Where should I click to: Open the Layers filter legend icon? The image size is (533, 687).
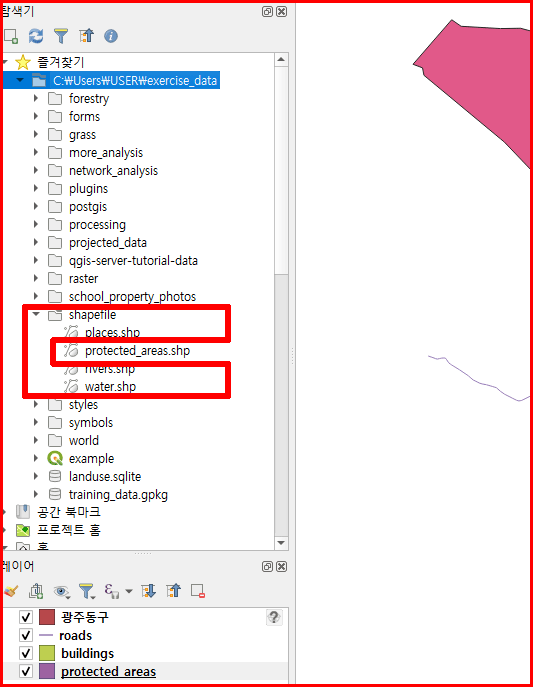pyautogui.click(x=87, y=591)
